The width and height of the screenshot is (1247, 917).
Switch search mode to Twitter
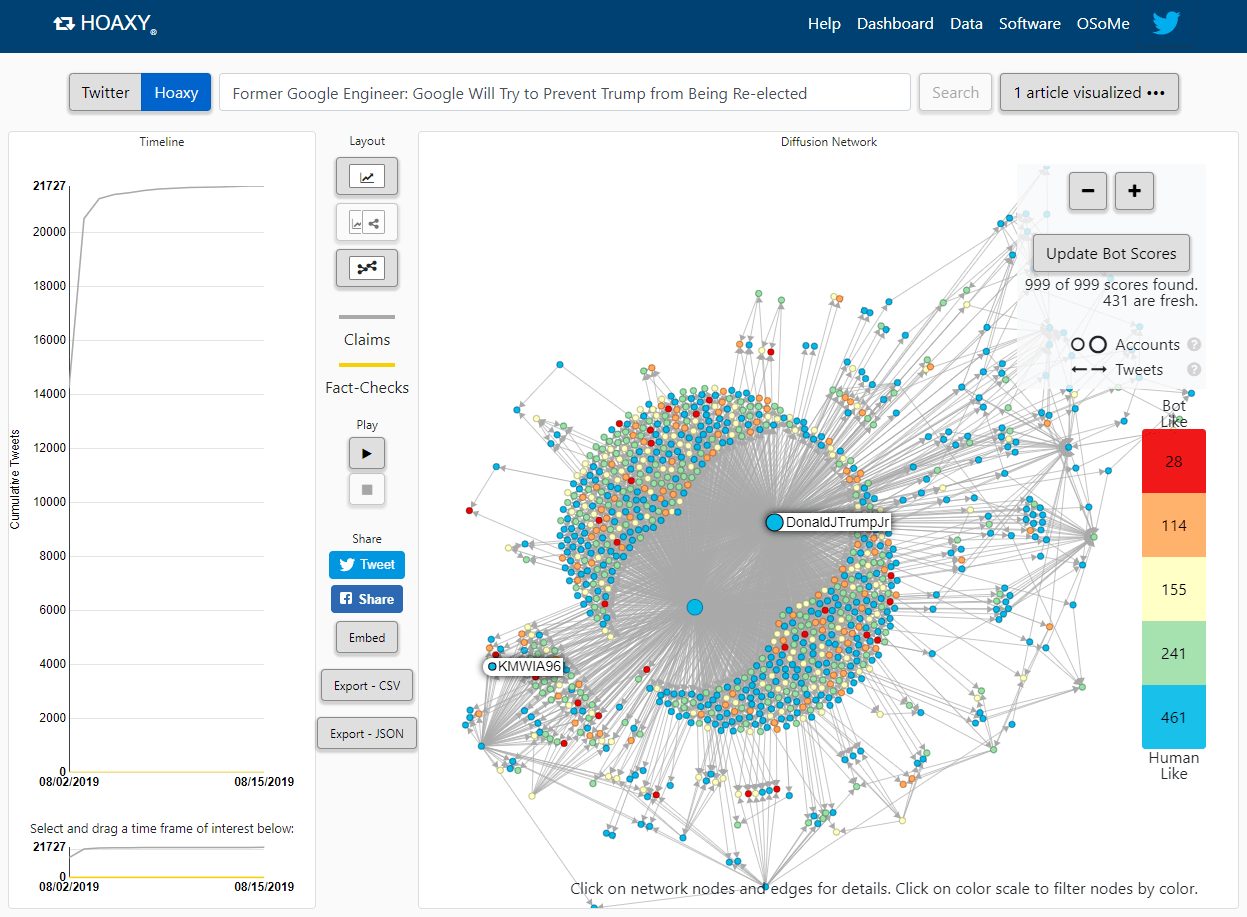pos(105,92)
